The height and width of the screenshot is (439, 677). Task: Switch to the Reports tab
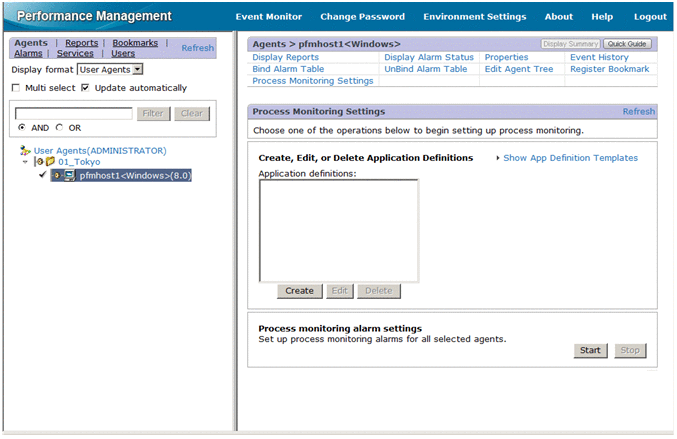[82, 43]
